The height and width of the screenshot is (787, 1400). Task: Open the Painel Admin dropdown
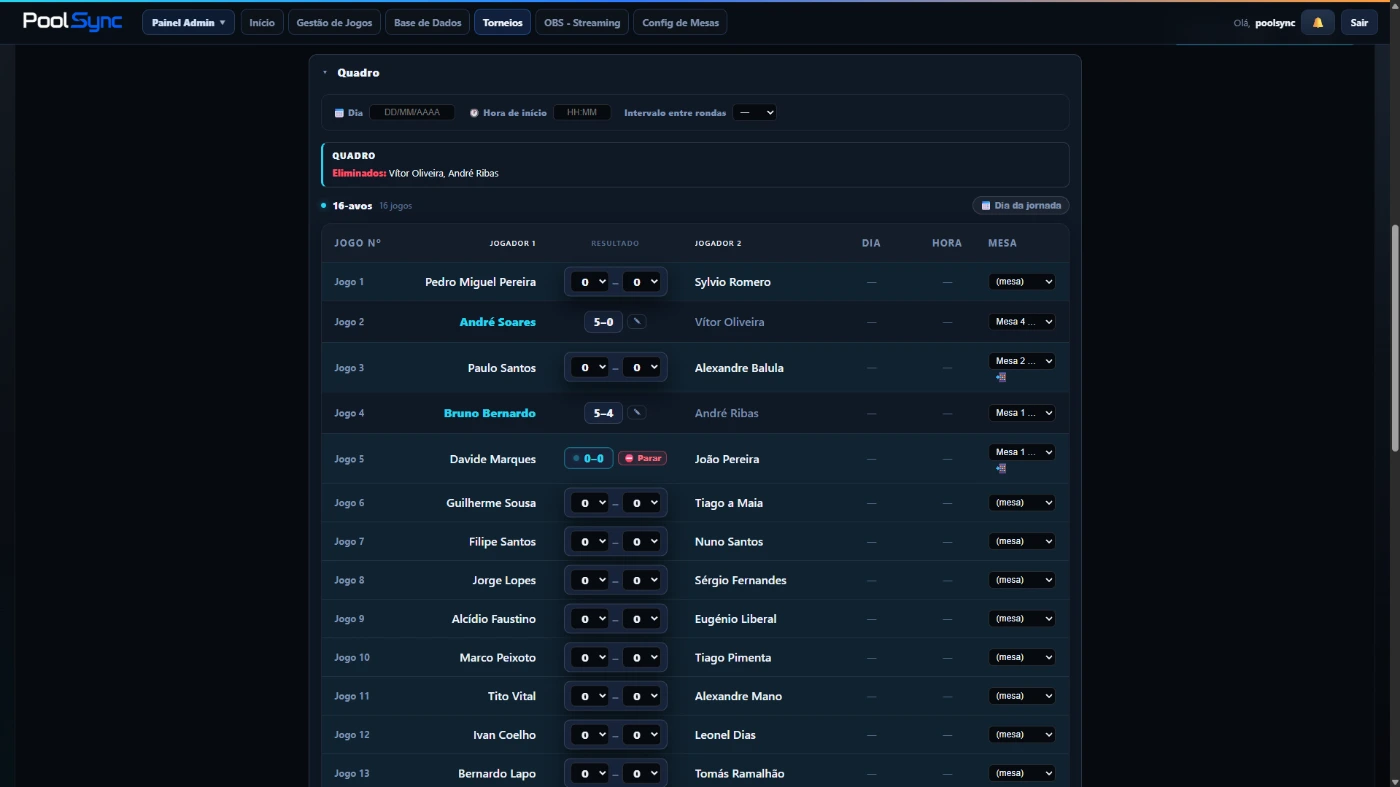click(188, 22)
